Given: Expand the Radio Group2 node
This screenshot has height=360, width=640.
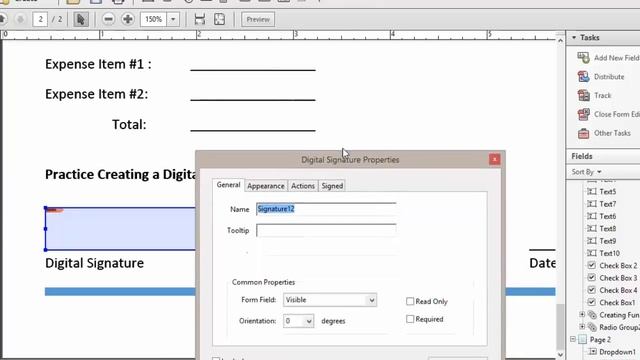Looking at the screenshot, I should 582,327.
